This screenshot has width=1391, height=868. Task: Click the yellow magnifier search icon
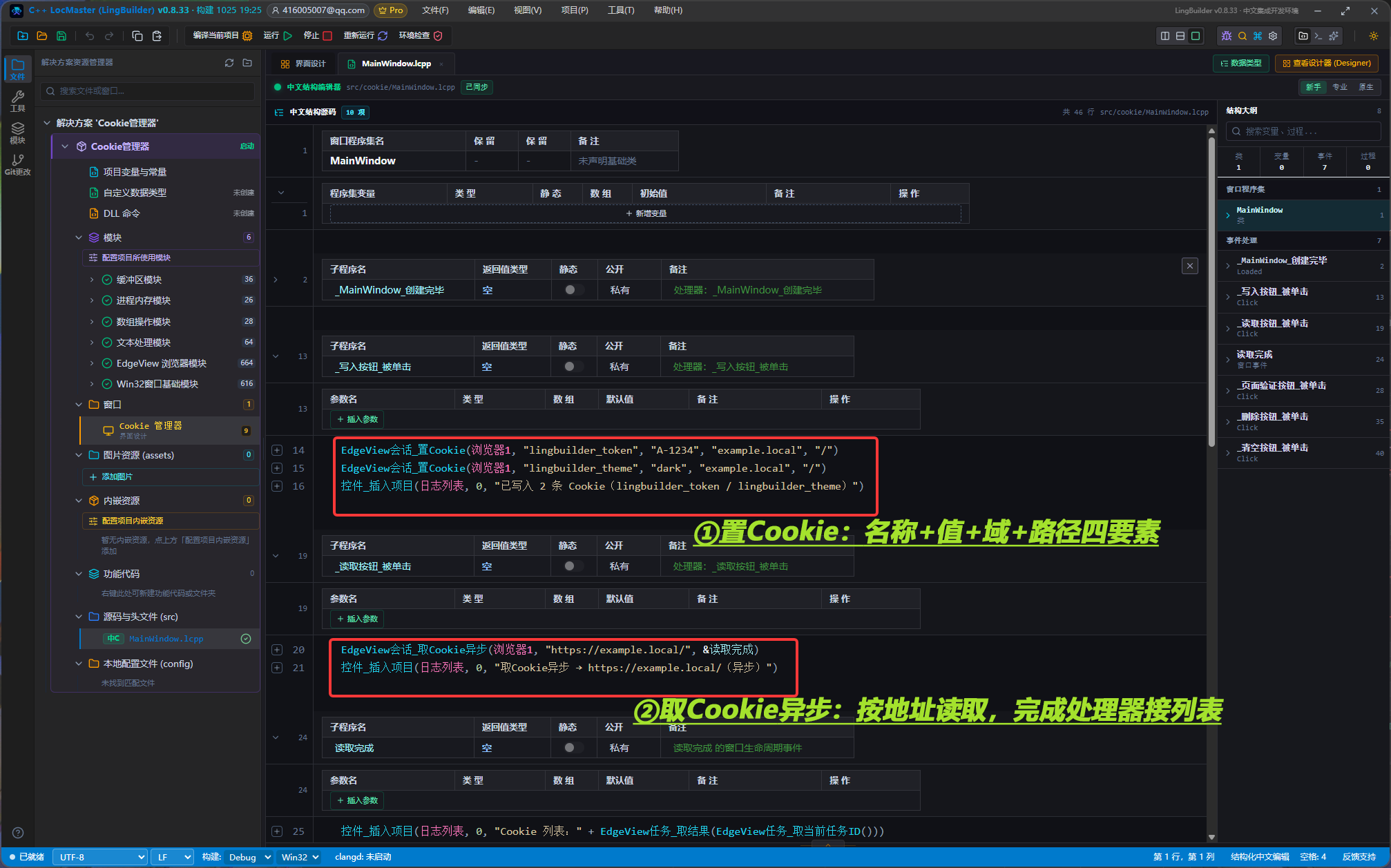(x=1243, y=36)
